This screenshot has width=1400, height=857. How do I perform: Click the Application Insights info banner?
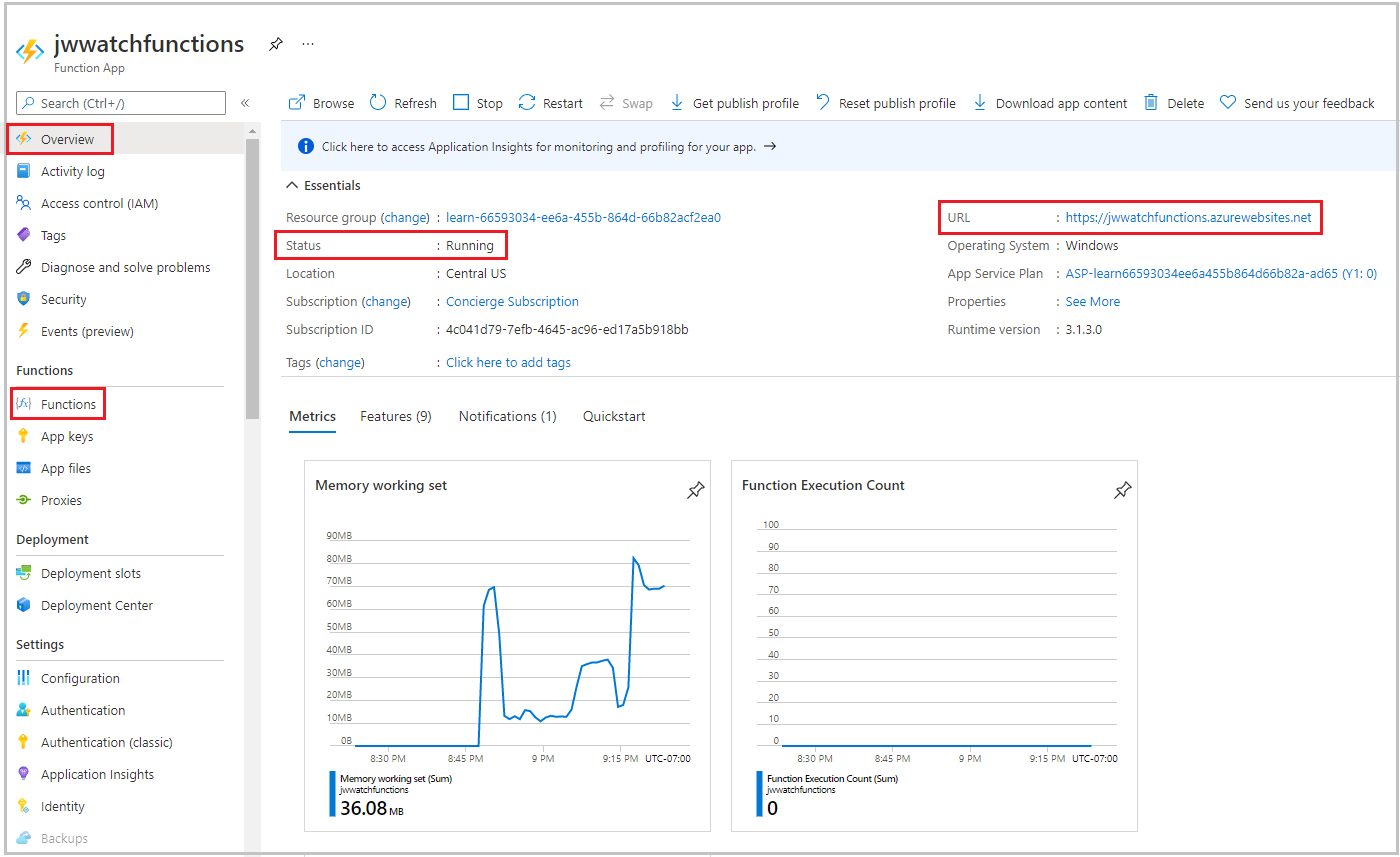pos(838,146)
